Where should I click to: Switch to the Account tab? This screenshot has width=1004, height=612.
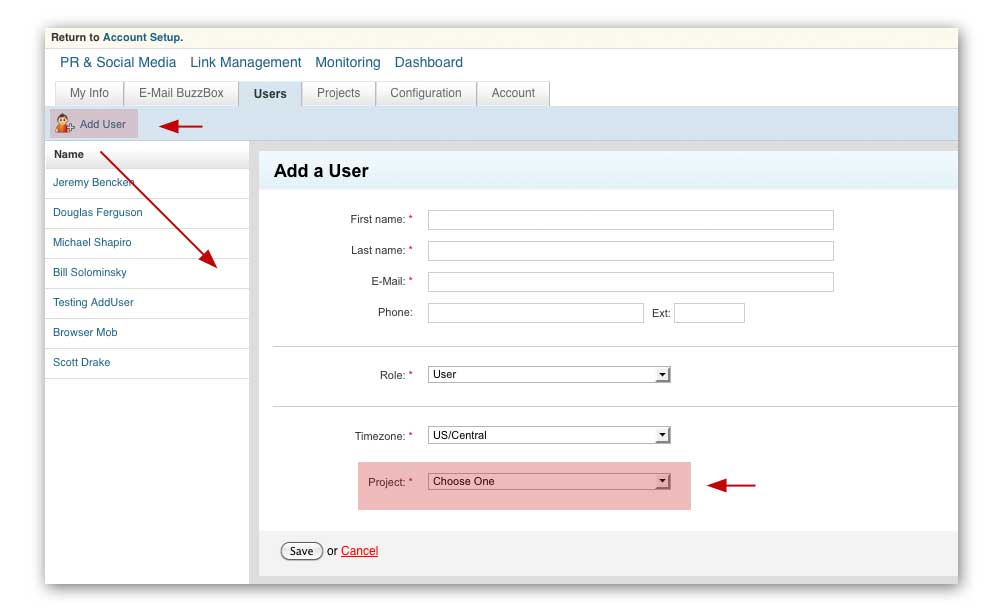tap(513, 93)
